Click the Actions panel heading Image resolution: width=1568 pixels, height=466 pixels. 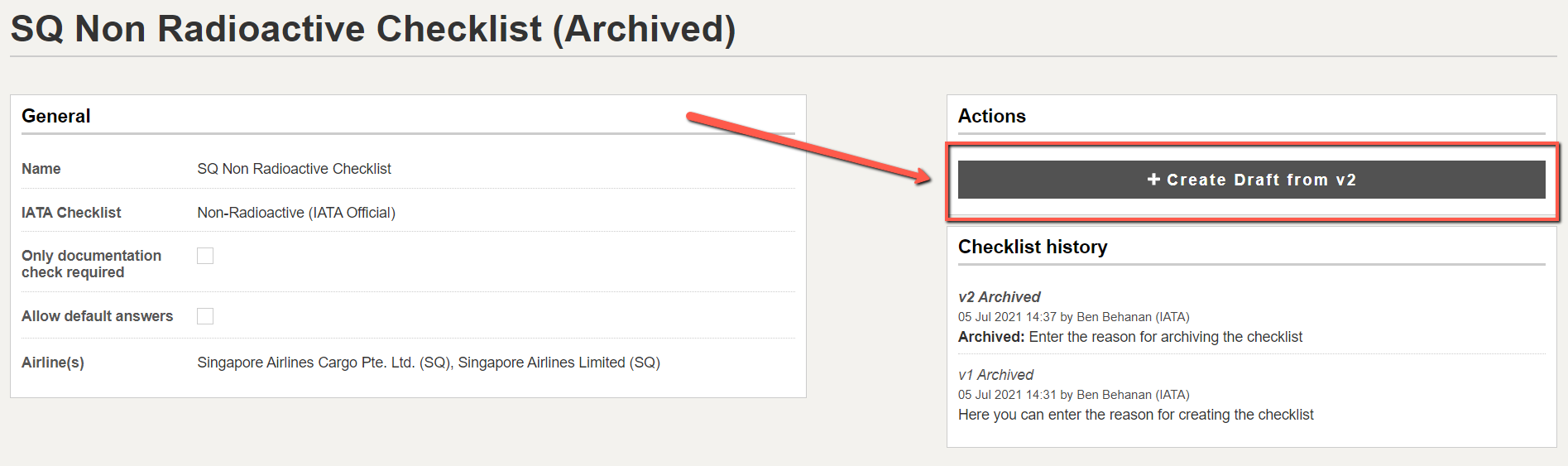(x=991, y=116)
